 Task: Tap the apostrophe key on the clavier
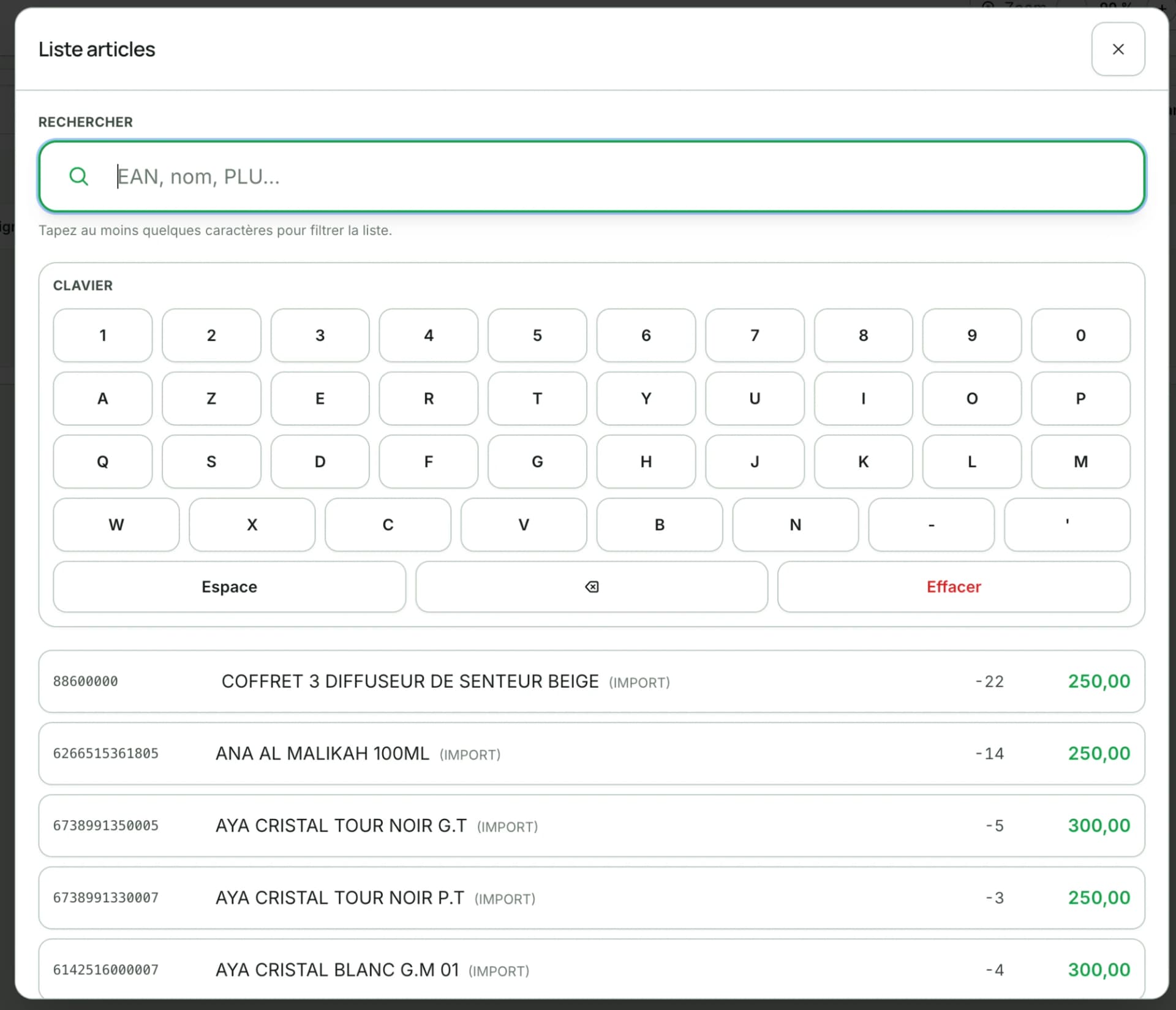click(1067, 525)
